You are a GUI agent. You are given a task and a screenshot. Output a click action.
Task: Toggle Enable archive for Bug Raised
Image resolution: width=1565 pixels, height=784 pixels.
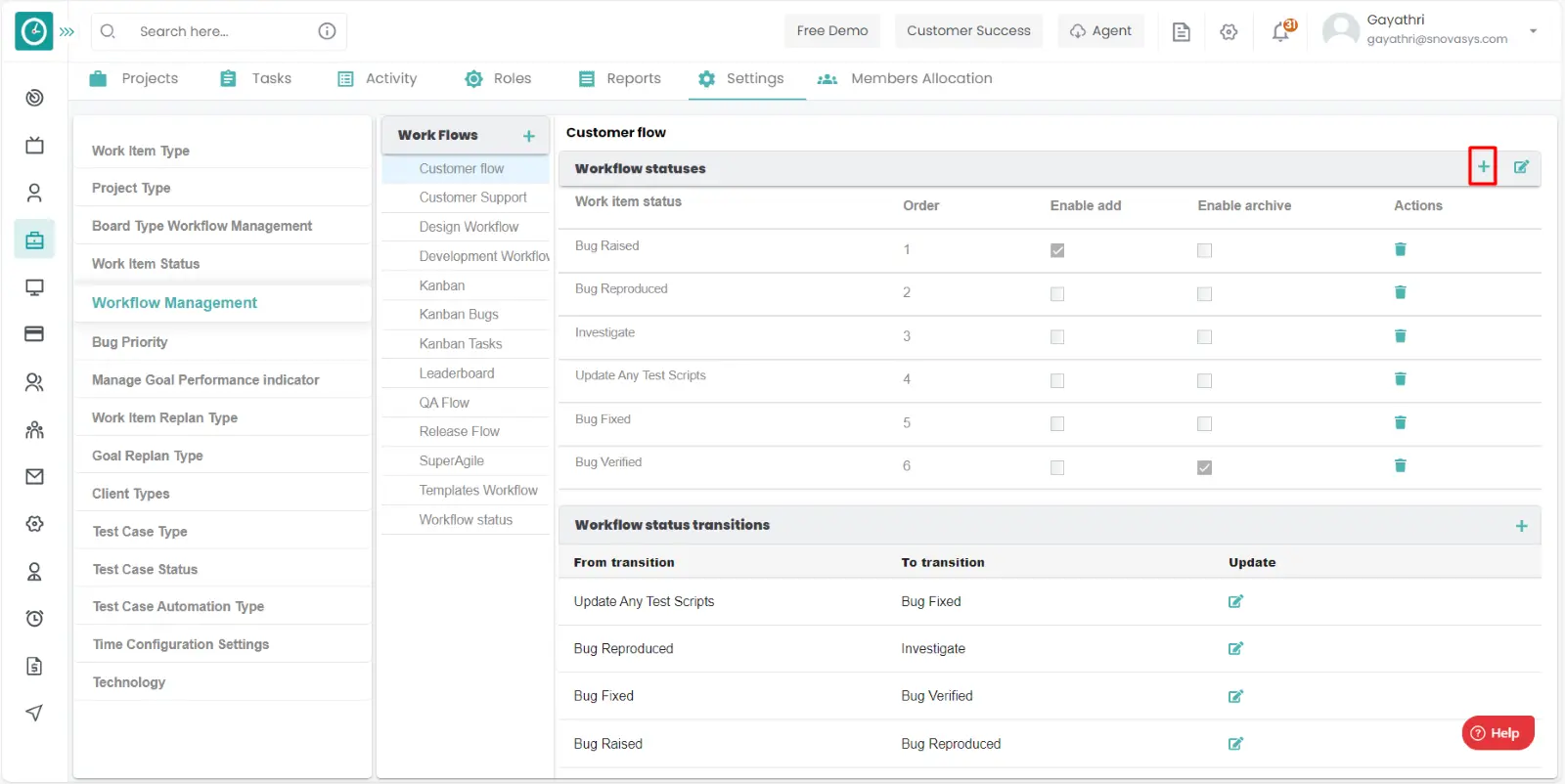(1204, 251)
